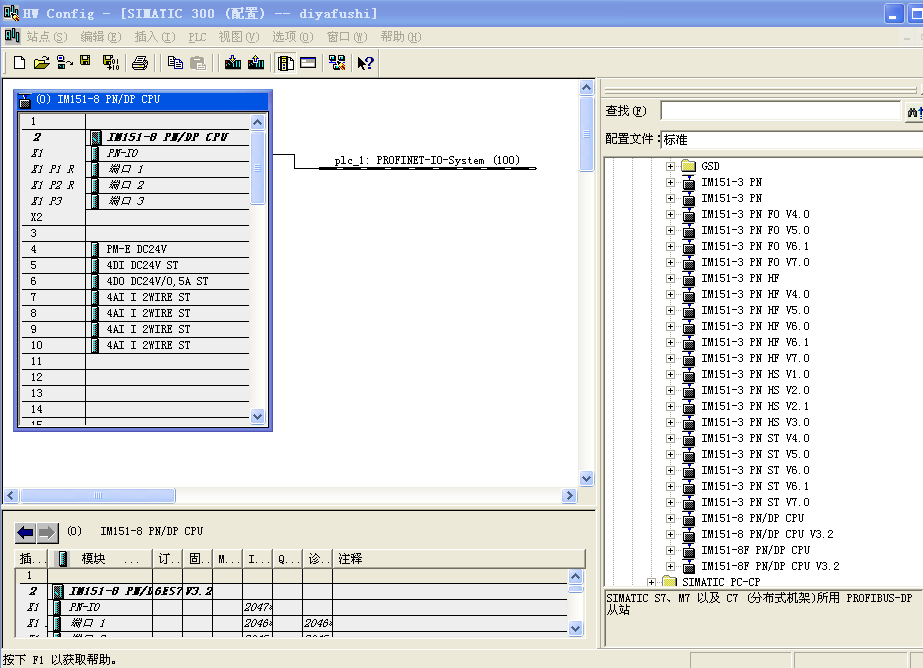Screen dimensions: 923x668
Task: Activate the context help question-mark arrow
Action: coord(365,63)
